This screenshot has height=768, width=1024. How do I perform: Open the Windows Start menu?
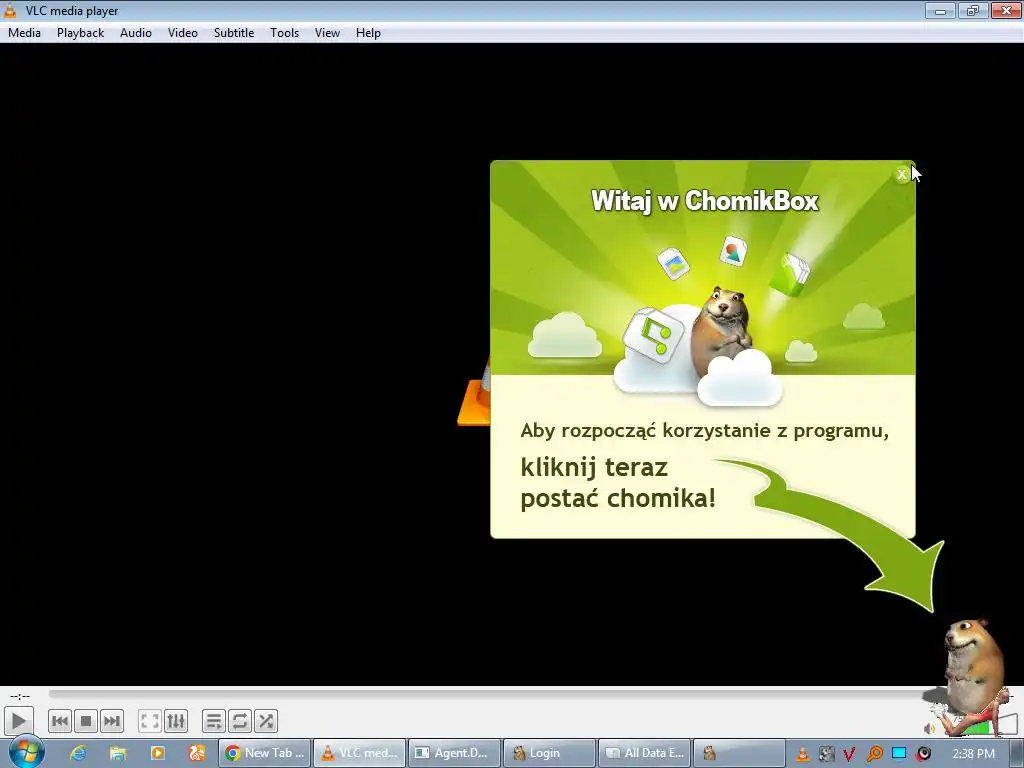(x=26, y=752)
